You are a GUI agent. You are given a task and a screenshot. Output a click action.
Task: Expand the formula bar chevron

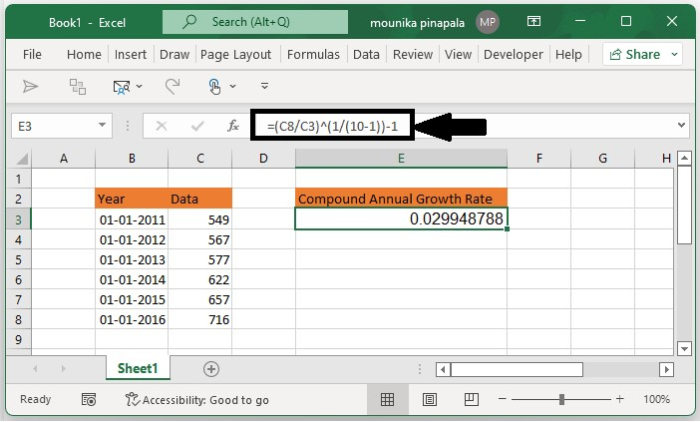click(x=683, y=126)
